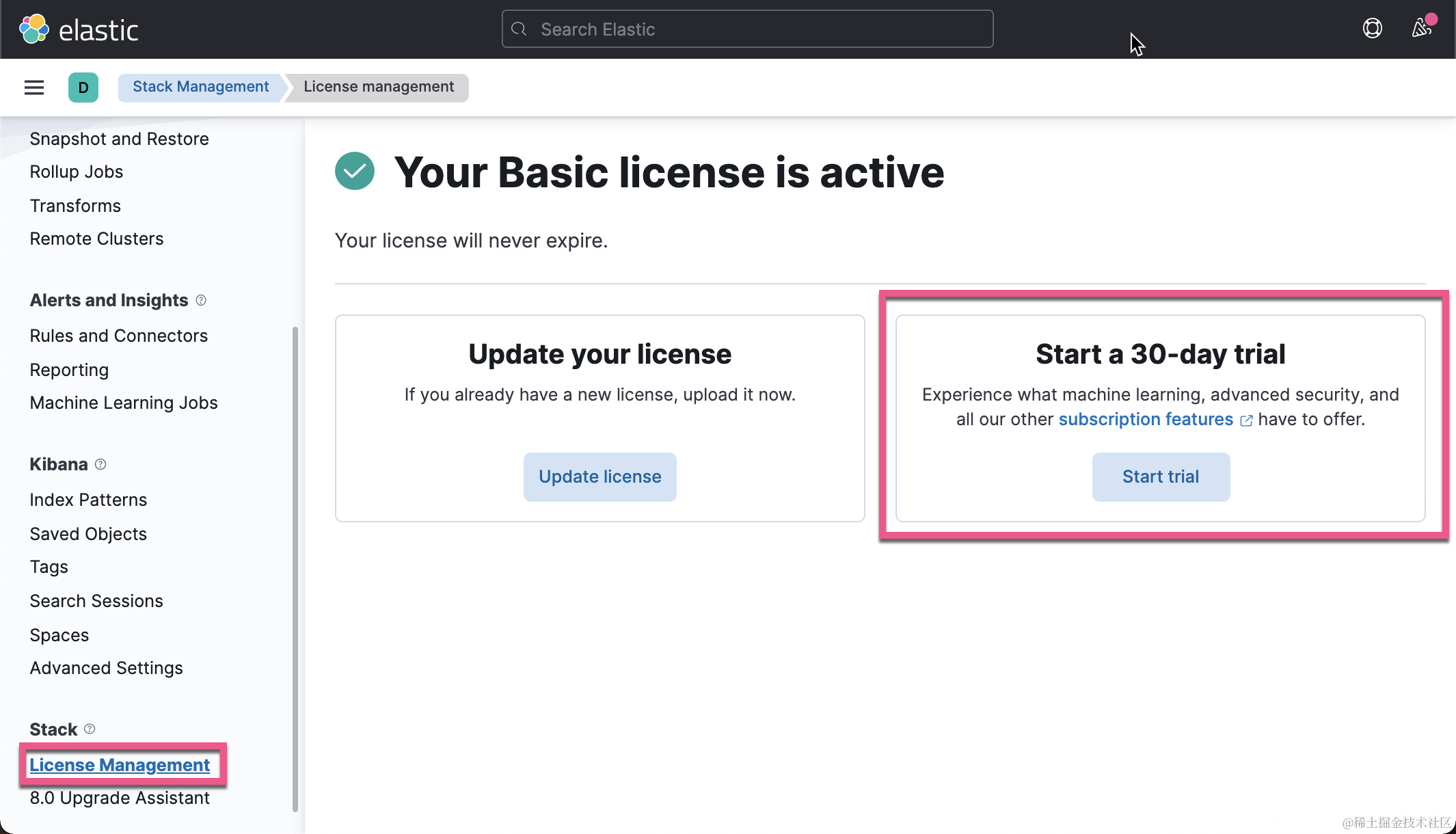Open Index Patterns page
The height and width of the screenshot is (834, 1456).
(x=88, y=499)
